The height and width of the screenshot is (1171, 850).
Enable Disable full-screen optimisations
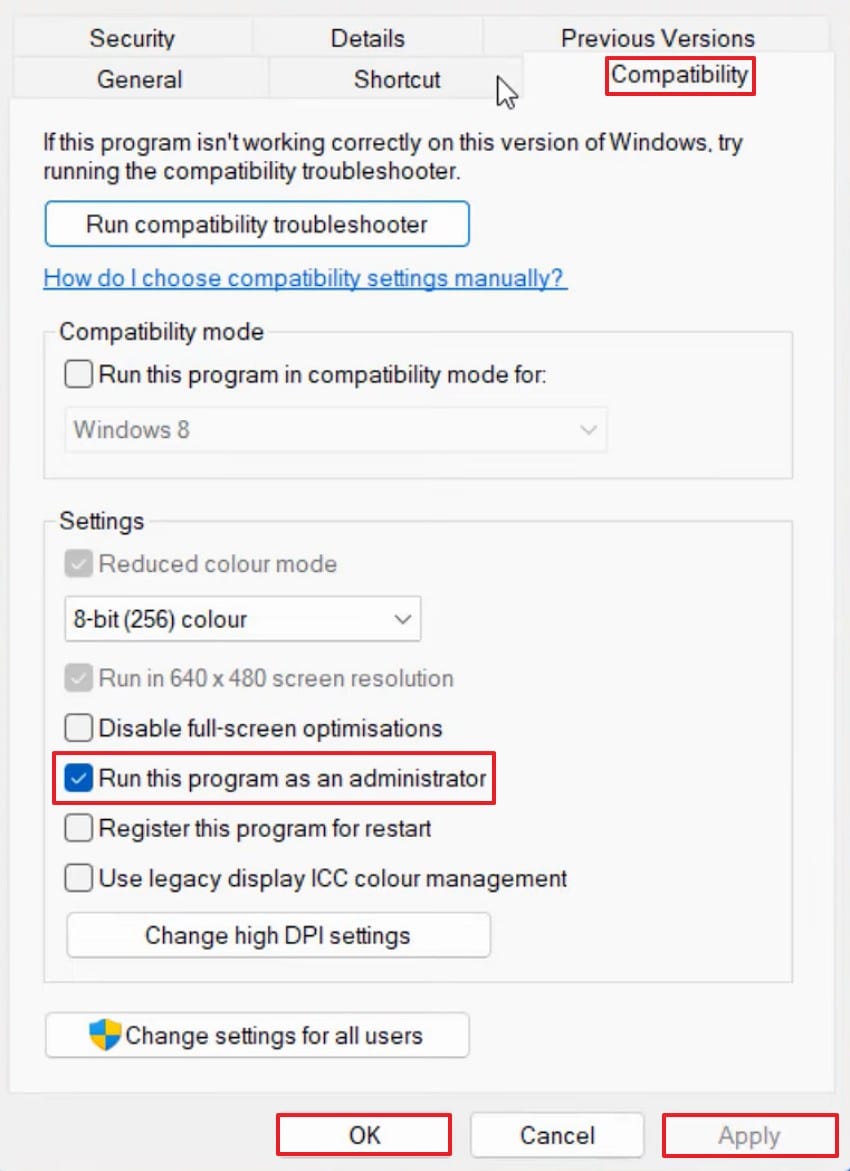[77, 727]
